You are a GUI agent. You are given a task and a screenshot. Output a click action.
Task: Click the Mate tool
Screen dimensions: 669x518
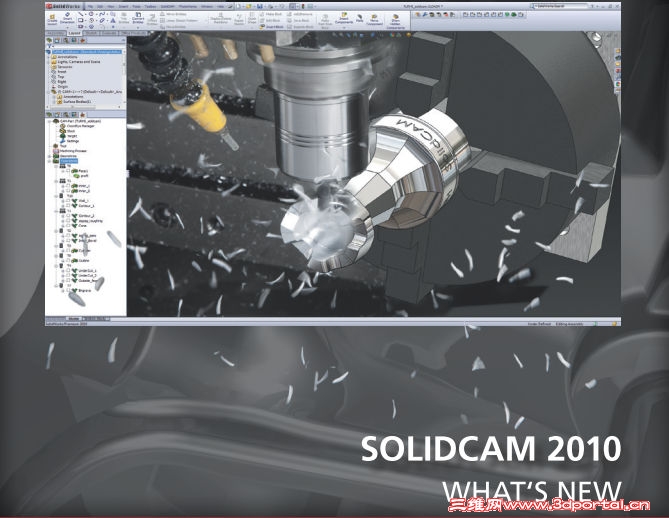(360, 18)
